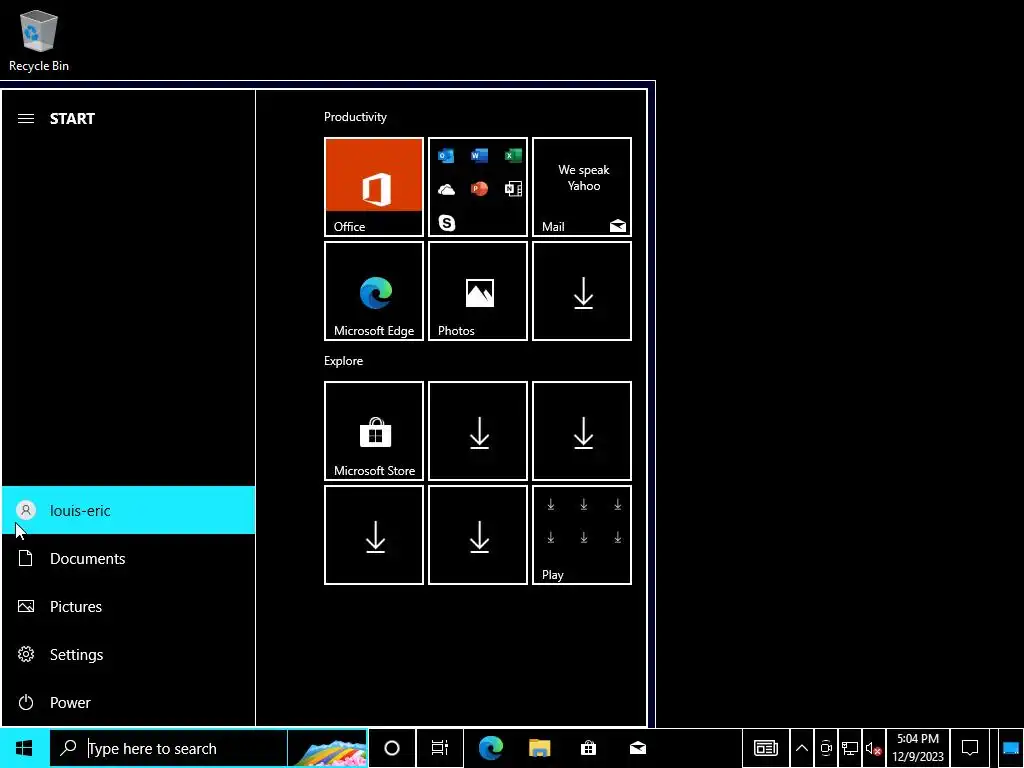Viewport: 1024px width, 768px height.
Task: Launch Excel from the Office apps folder tile
Action: pos(513,155)
